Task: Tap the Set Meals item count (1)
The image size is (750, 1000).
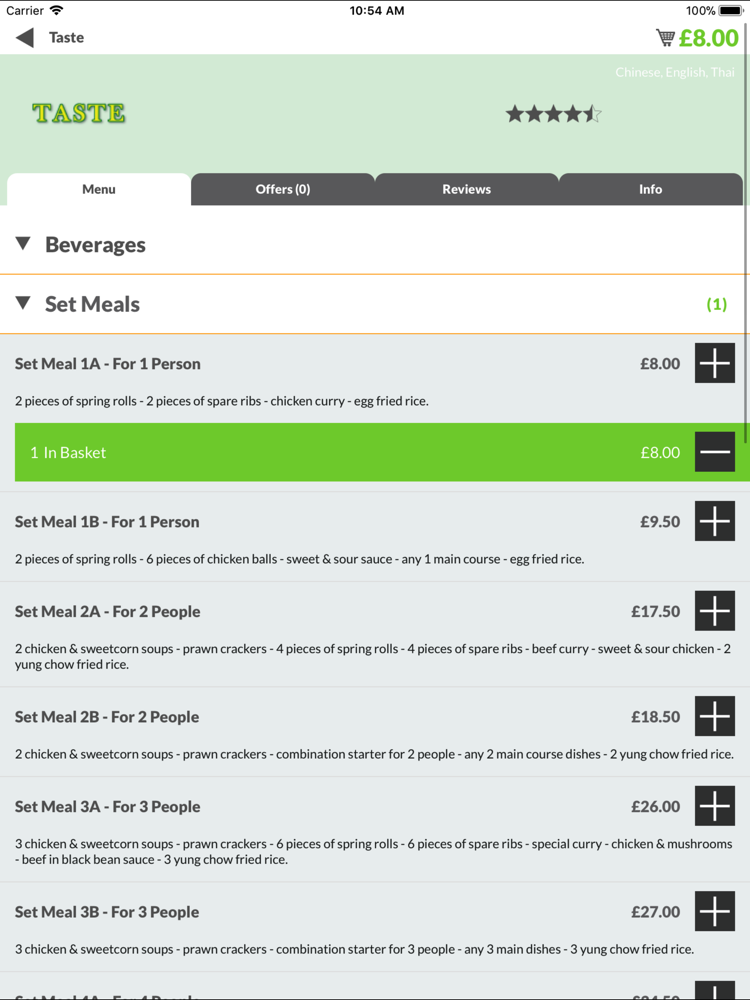Action: click(717, 304)
